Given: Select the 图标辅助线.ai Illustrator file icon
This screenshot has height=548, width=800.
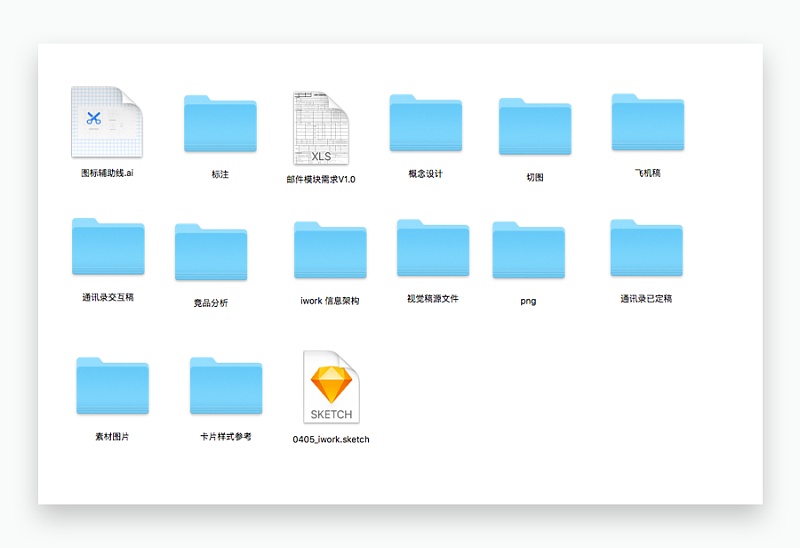Looking at the screenshot, I should click(x=107, y=122).
